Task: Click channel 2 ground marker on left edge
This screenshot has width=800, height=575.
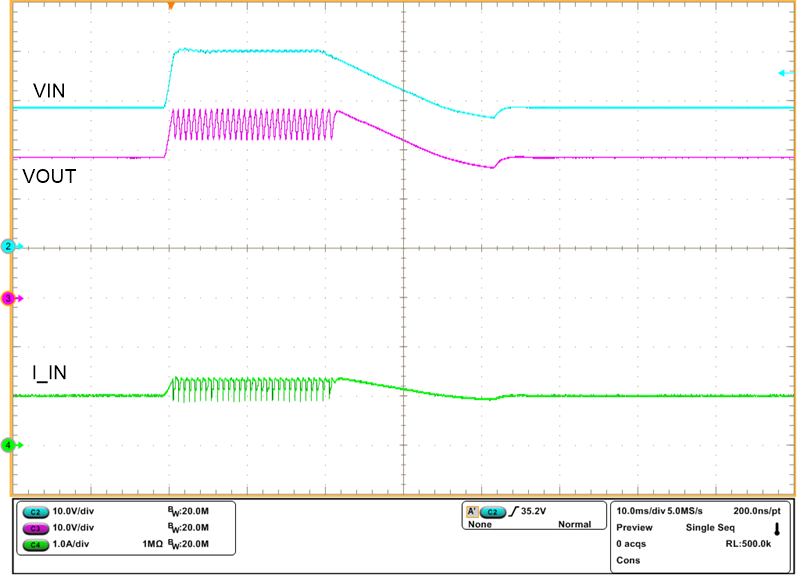Action: pyautogui.click(x=11, y=246)
